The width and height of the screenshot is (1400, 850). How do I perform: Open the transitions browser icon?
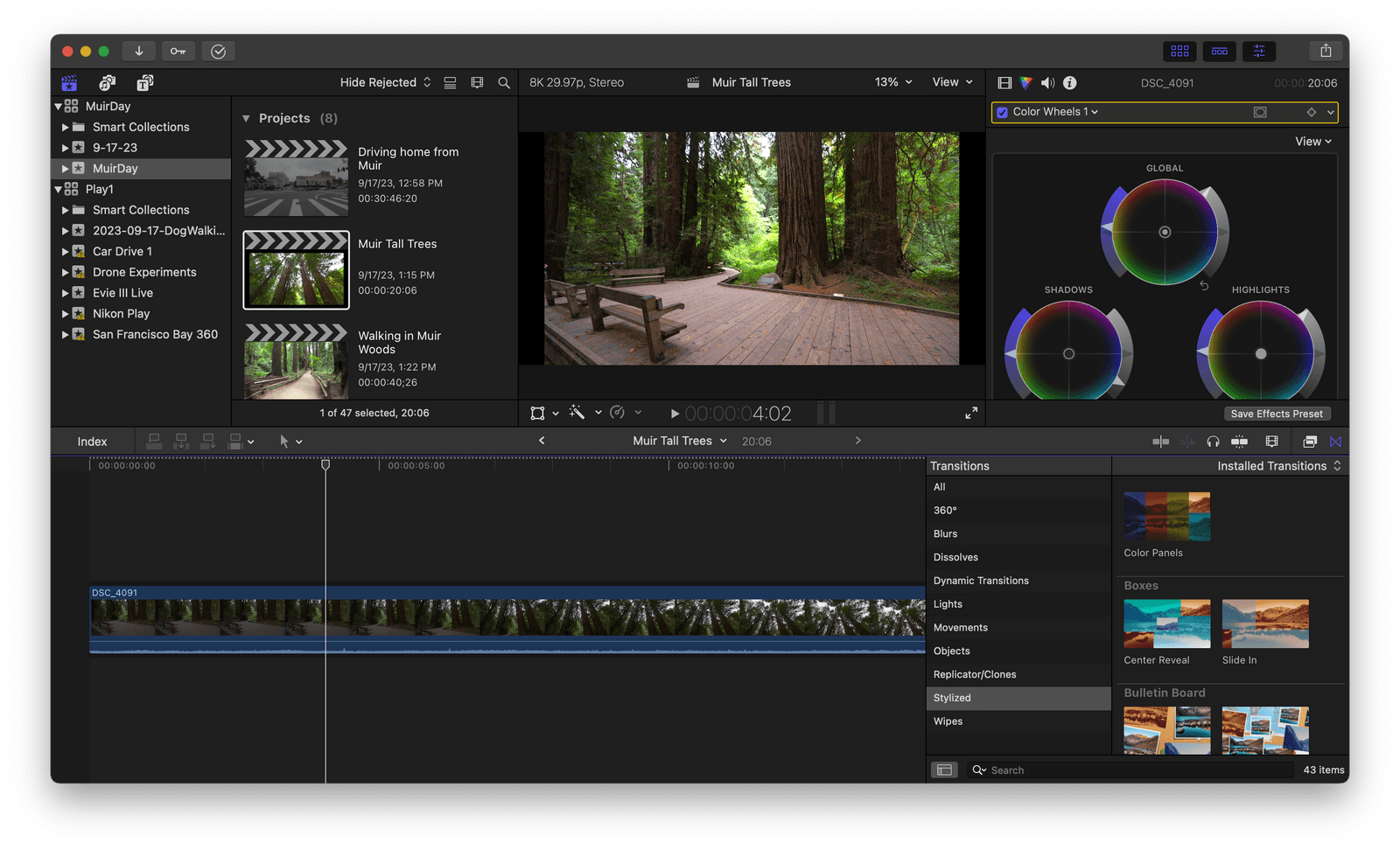pos(1335,442)
